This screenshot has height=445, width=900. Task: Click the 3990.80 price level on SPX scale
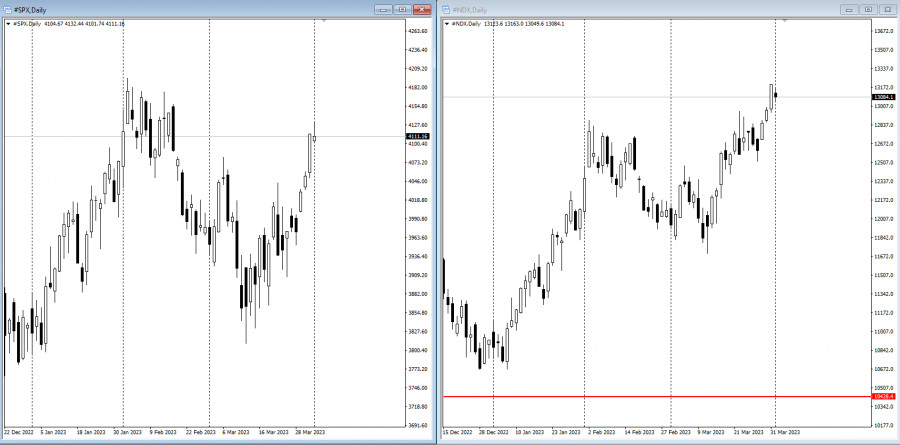[417, 219]
